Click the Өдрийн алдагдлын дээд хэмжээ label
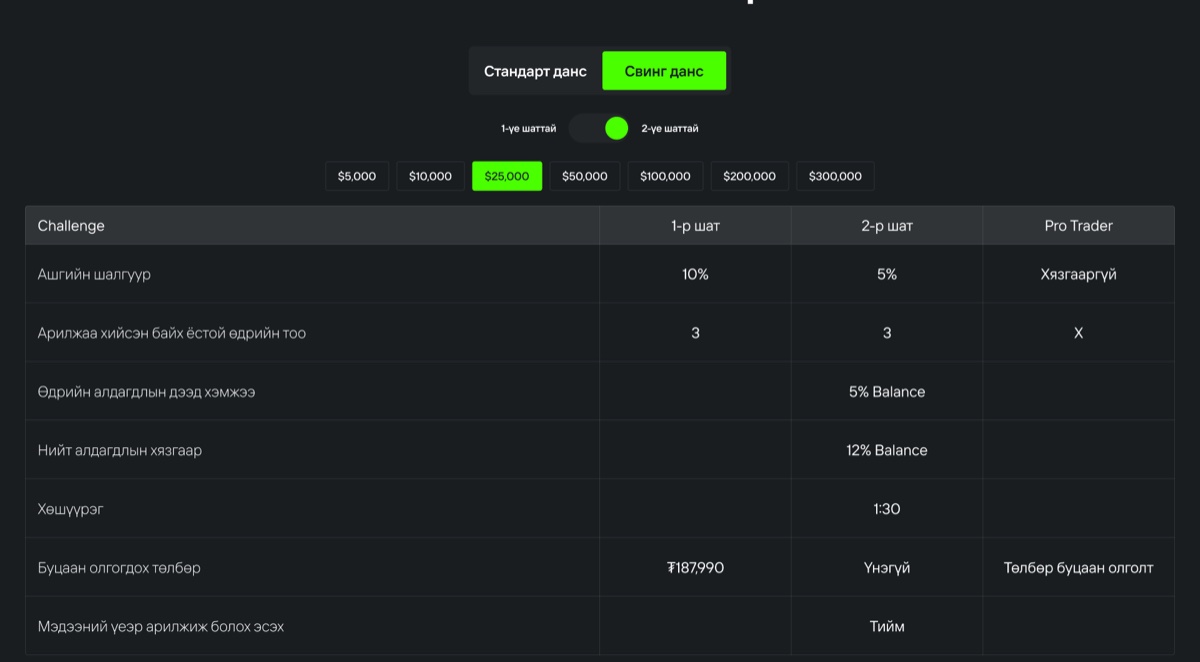This screenshot has width=1200, height=662. [146, 392]
